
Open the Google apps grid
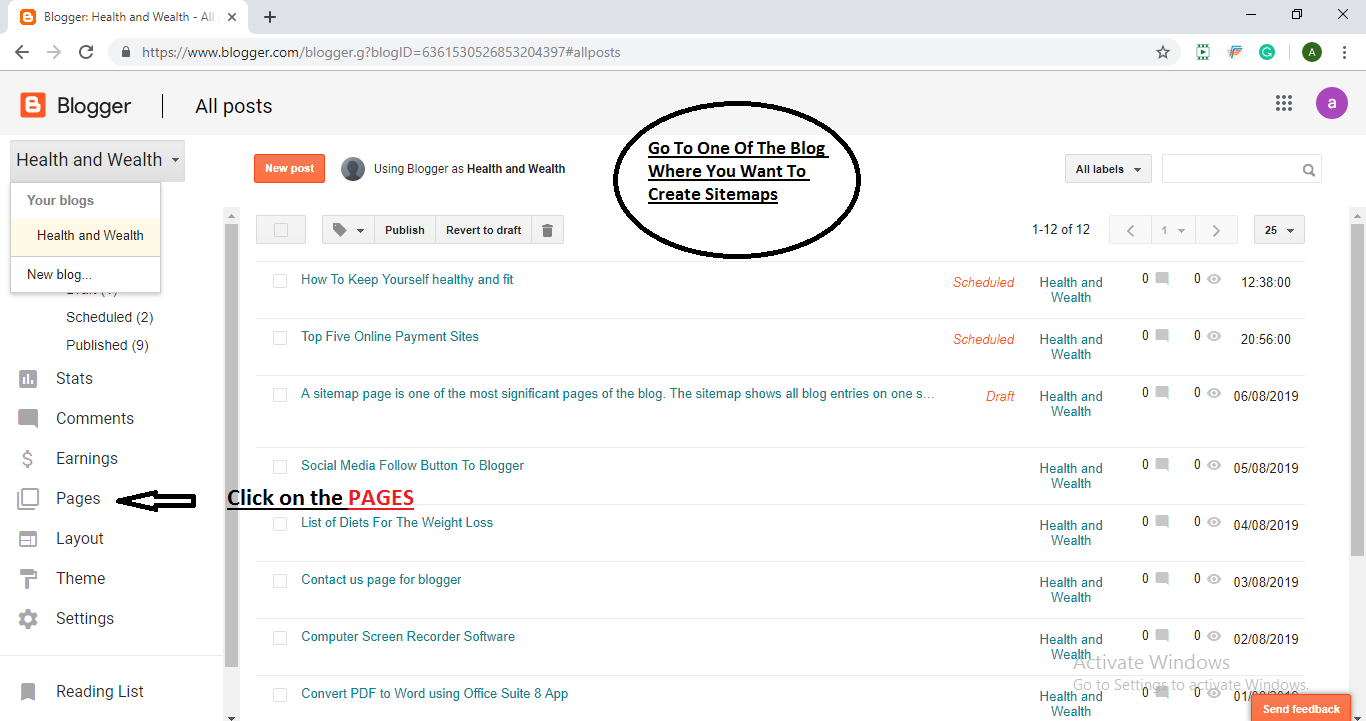[x=1284, y=103]
